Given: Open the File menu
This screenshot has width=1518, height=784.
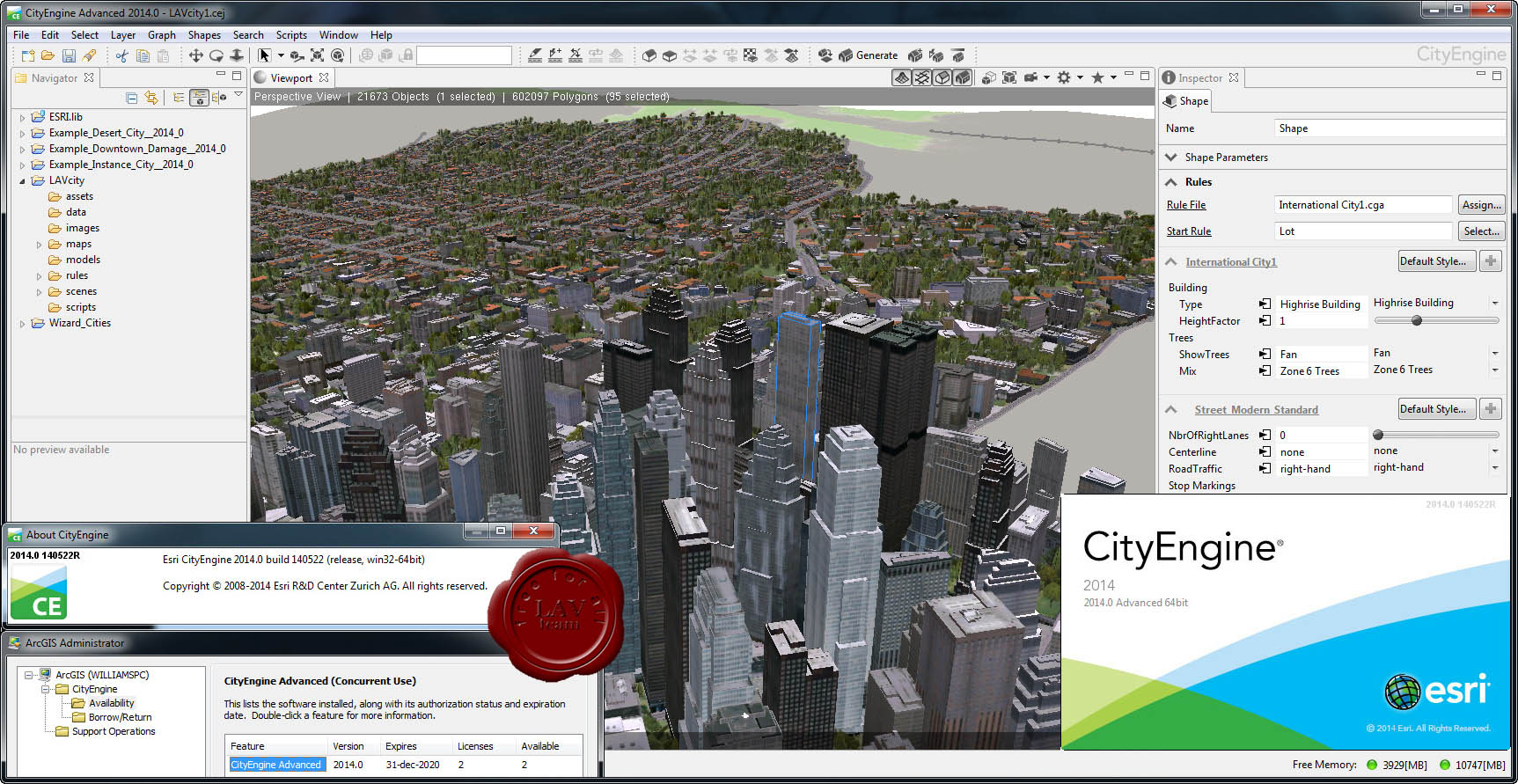Looking at the screenshot, I should pyautogui.click(x=21, y=35).
